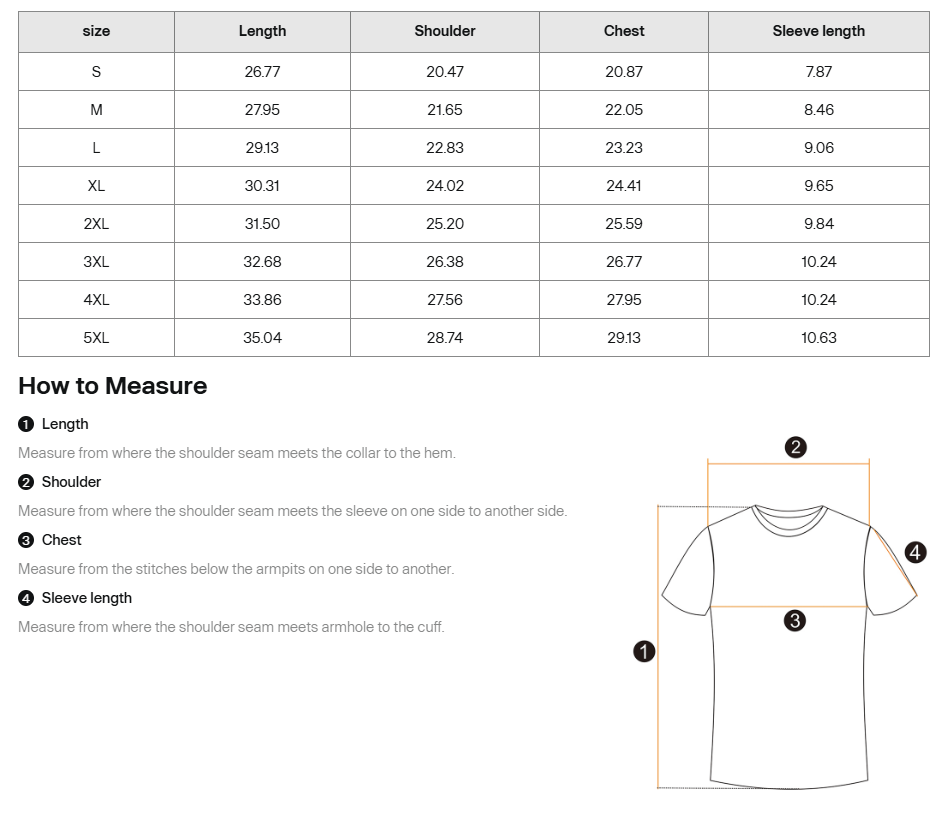Screen dimensions: 944x835
Task: Click the number 4 Sleeve length bullet icon
Action: tap(26, 598)
